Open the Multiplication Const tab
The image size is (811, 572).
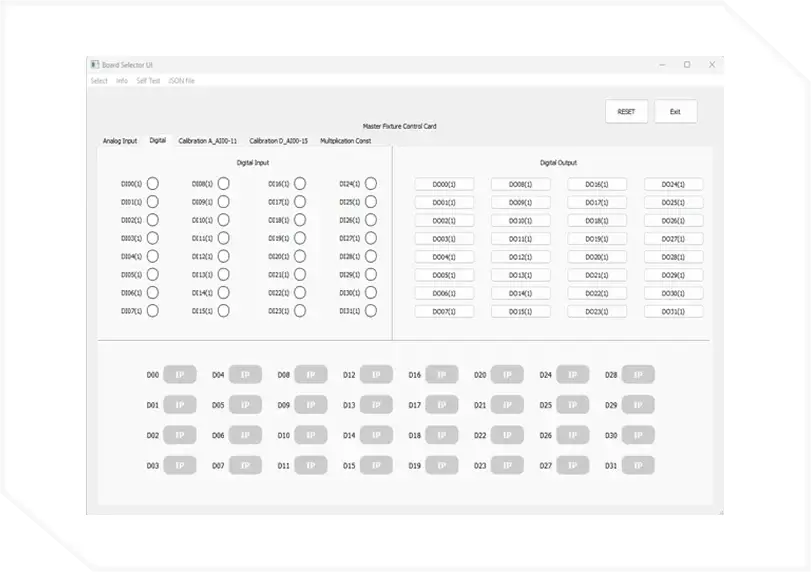[346, 141]
